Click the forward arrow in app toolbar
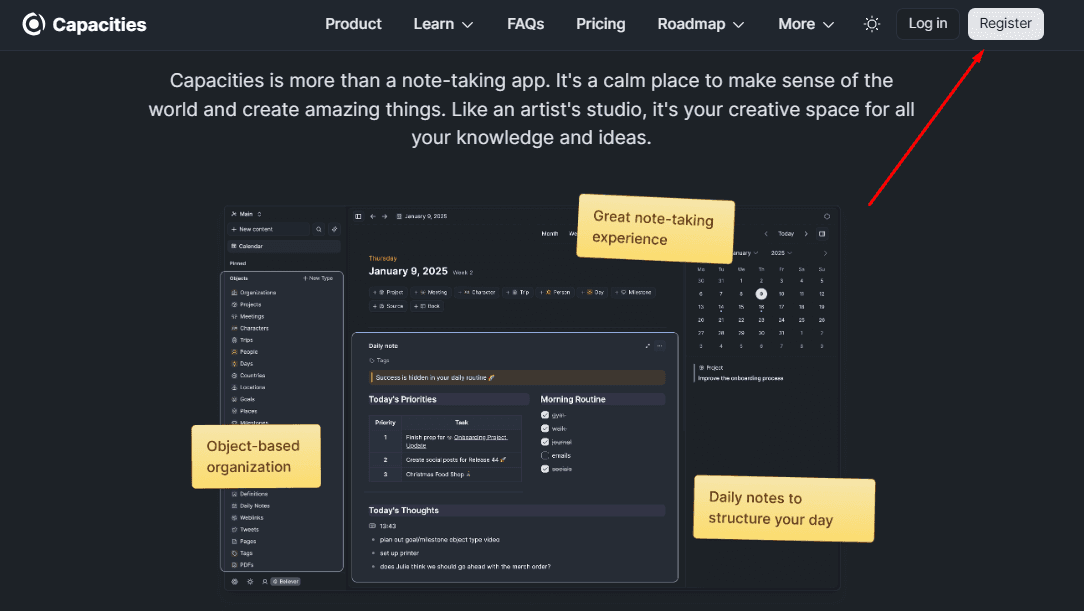The image size is (1084, 611). (x=384, y=216)
